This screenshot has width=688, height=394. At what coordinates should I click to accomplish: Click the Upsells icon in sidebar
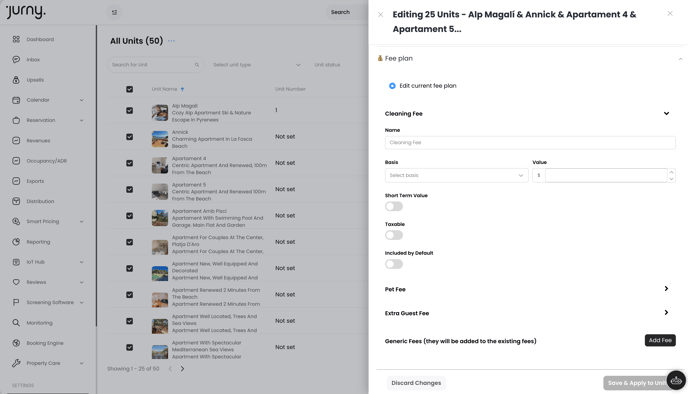click(16, 80)
